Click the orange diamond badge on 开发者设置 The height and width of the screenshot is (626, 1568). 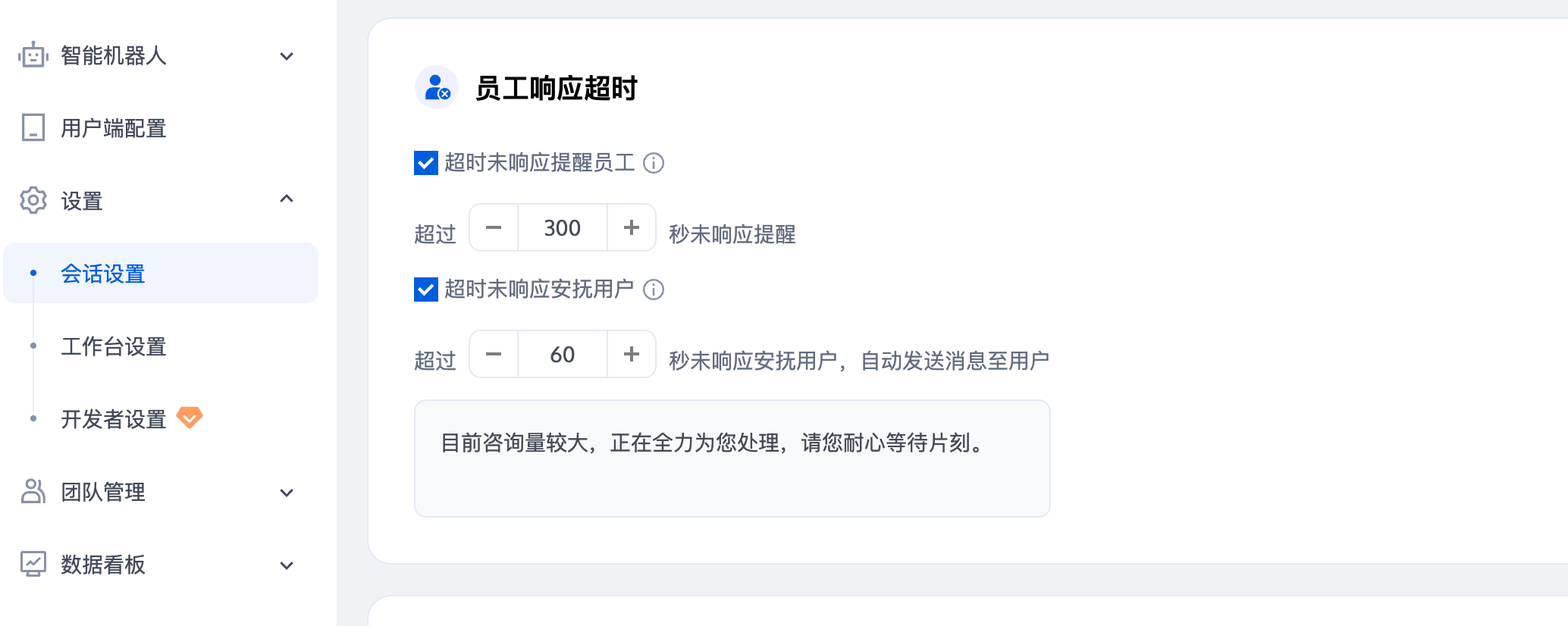[190, 417]
